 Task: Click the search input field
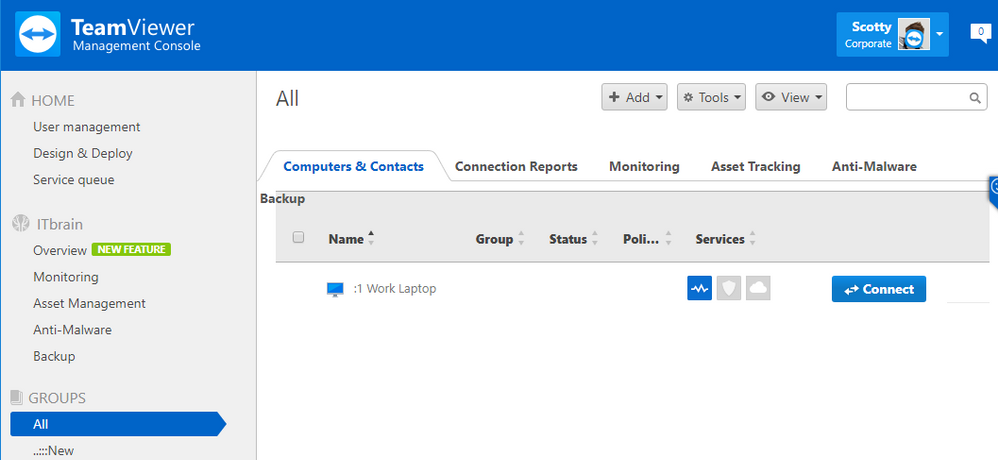(x=917, y=97)
